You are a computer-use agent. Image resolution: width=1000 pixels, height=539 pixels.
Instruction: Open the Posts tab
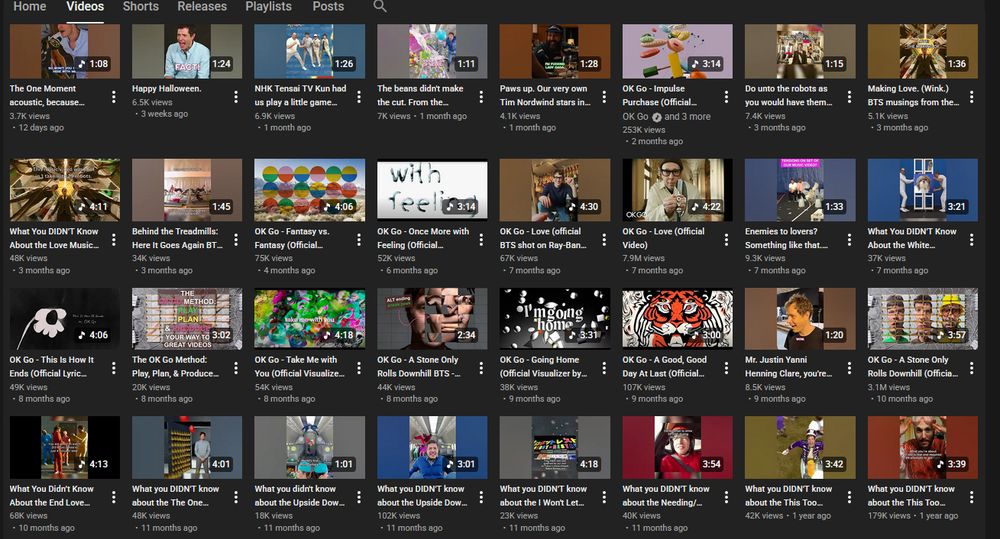(328, 6)
